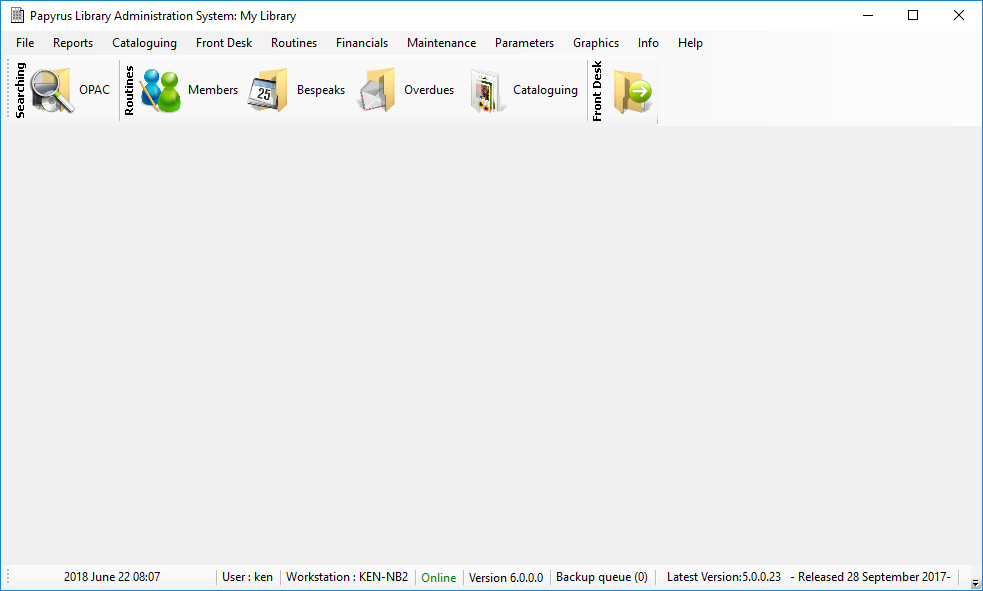Image resolution: width=983 pixels, height=591 pixels.
Task: Open the OPAC search magnifier icon
Action: click(x=52, y=90)
